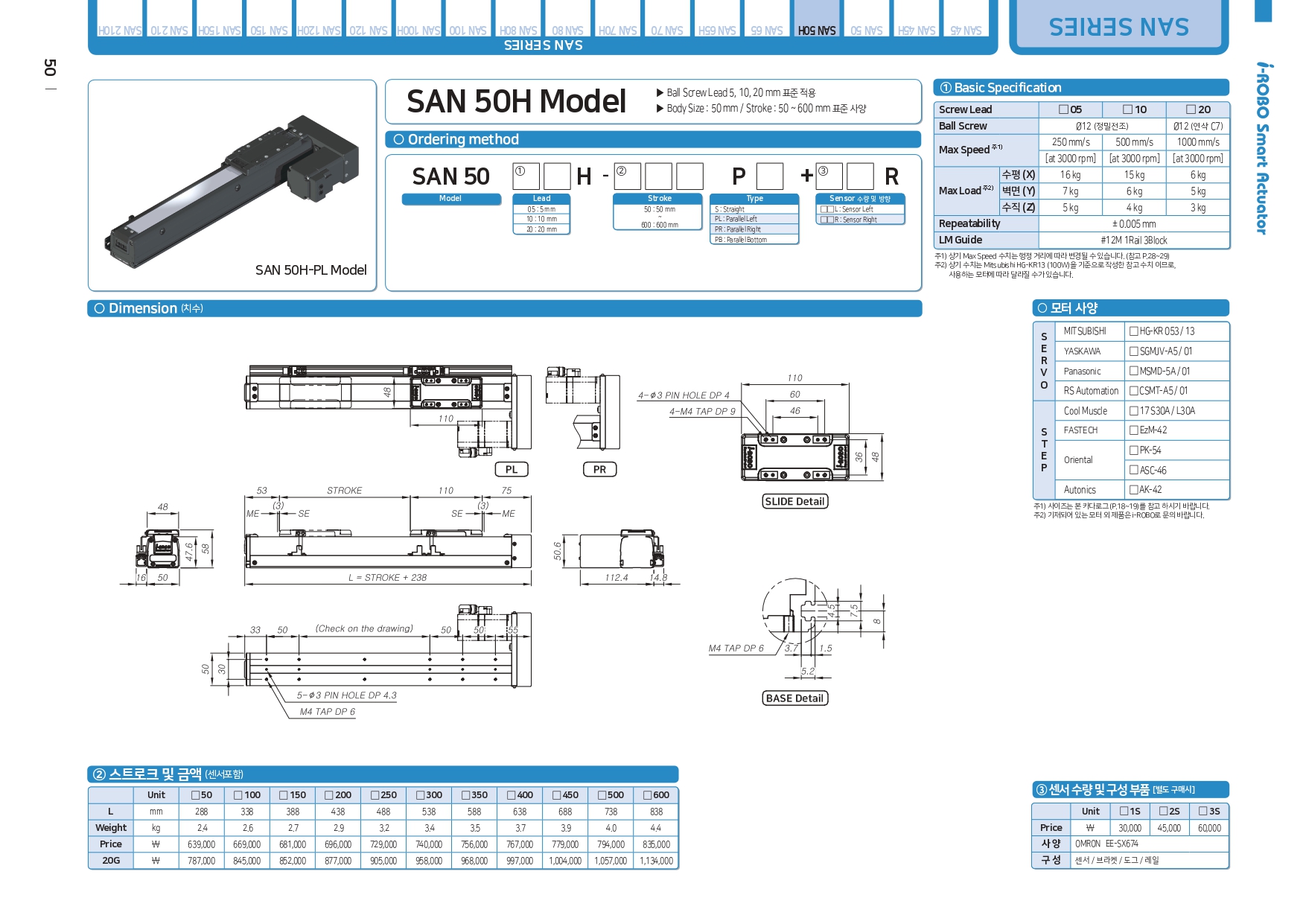1306x924 pixels.
Task: Click the Lead ① ordering code box
Action: (x=526, y=176)
